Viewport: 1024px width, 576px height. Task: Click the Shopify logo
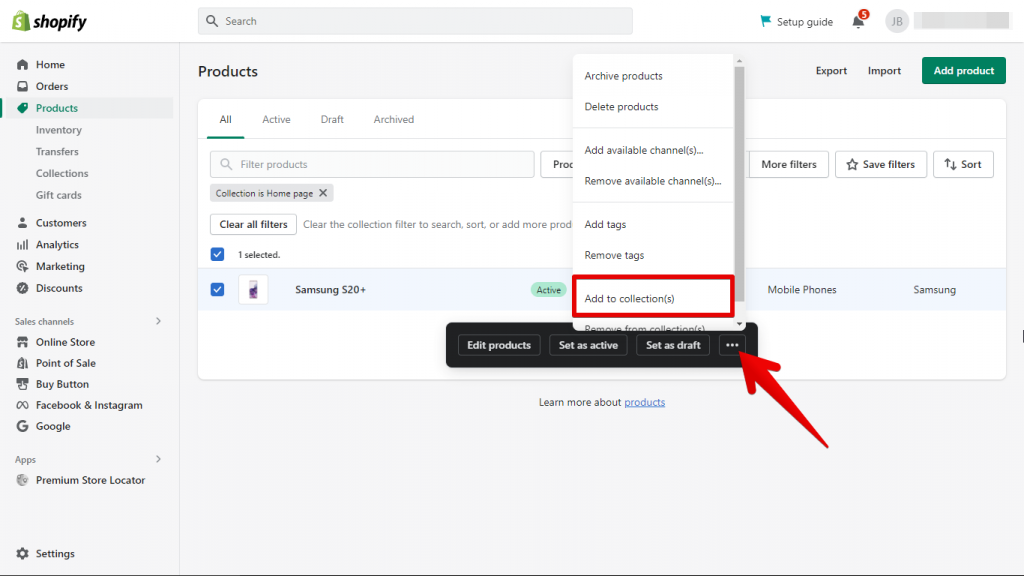tap(48, 20)
